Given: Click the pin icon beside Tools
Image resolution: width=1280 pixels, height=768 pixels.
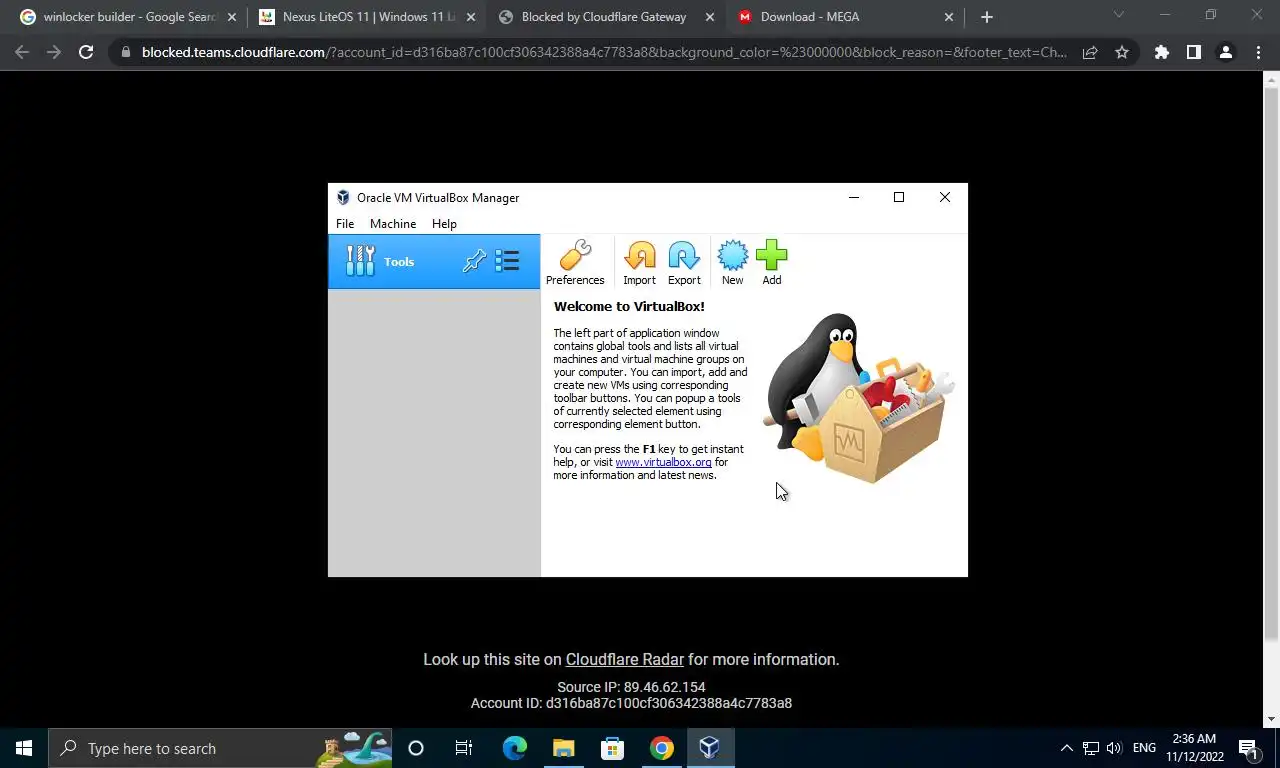Looking at the screenshot, I should [474, 261].
